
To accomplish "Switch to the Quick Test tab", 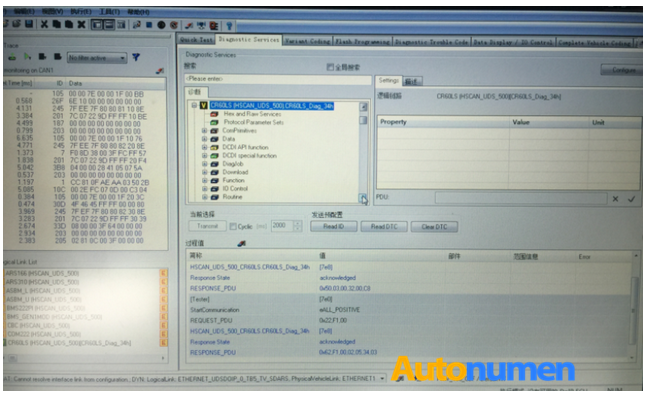I will pyautogui.click(x=196, y=40).
